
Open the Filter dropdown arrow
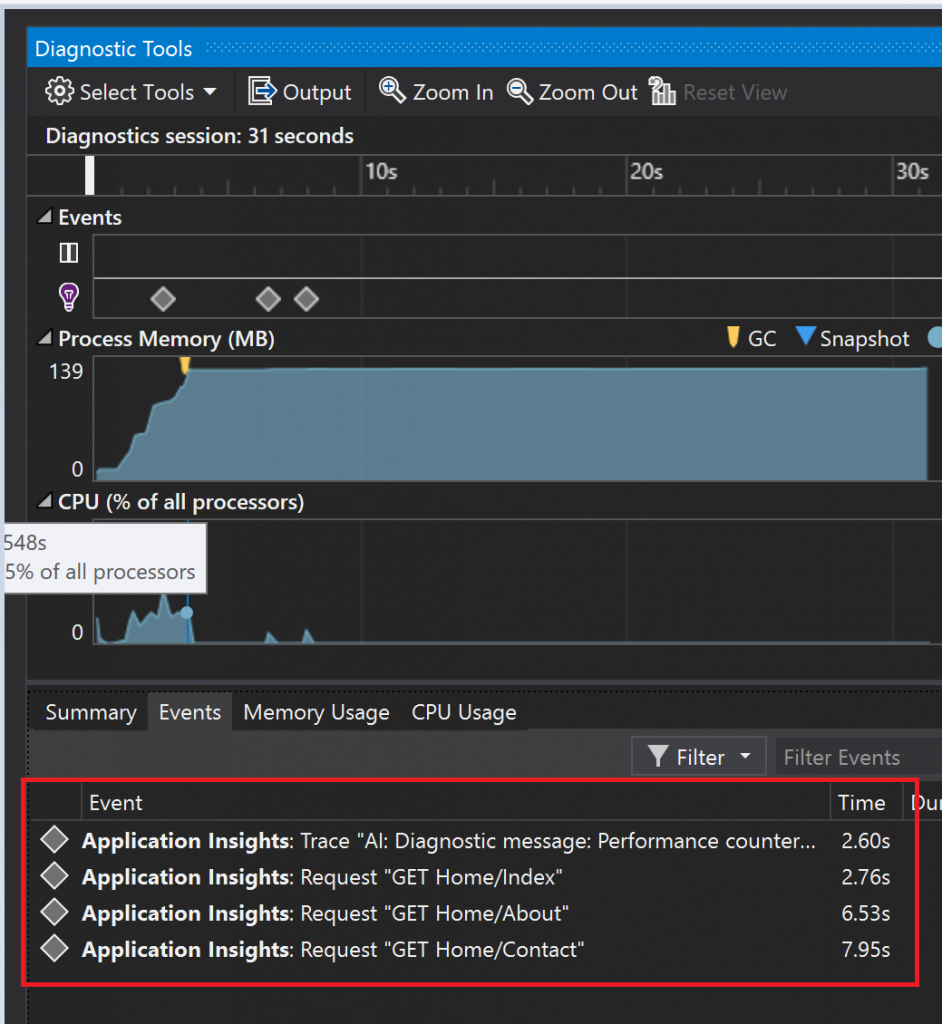coord(745,756)
